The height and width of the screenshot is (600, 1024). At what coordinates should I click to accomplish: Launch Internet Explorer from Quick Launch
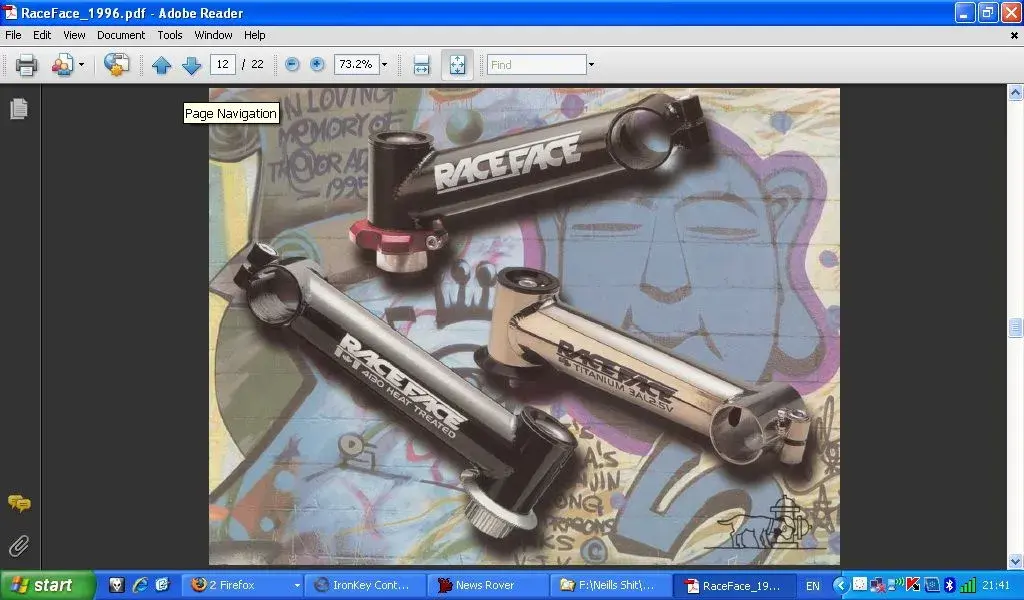pyautogui.click(x=140, y=585)
